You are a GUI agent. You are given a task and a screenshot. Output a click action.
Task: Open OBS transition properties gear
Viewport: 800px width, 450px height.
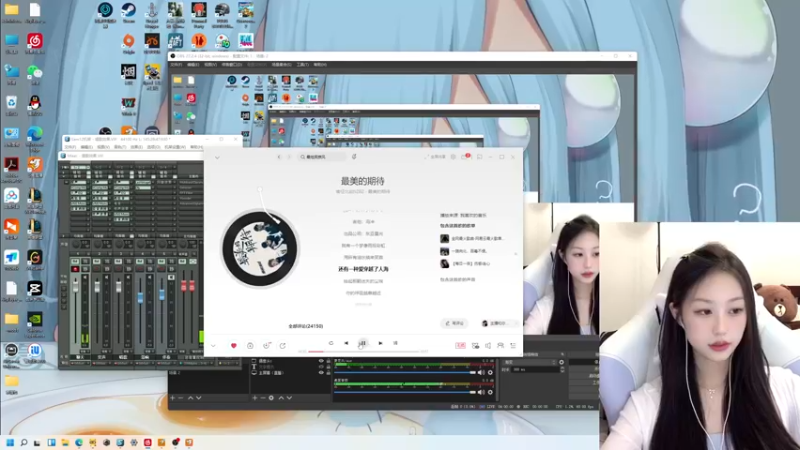coord(562,362)
